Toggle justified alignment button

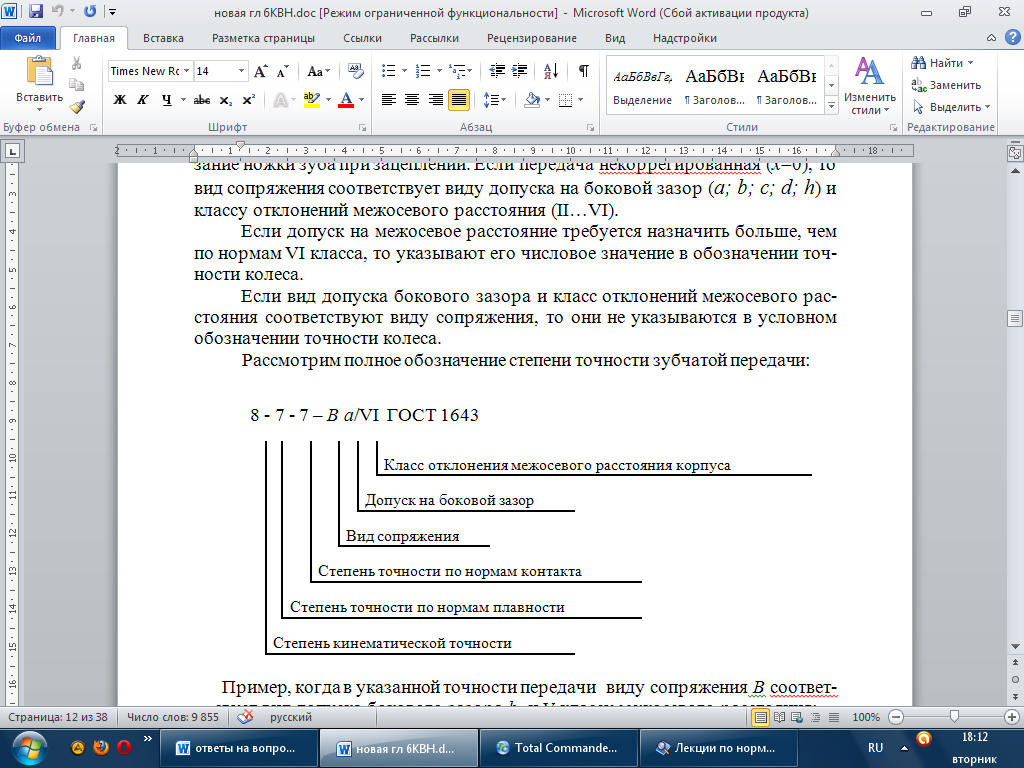tap(459, 100)
